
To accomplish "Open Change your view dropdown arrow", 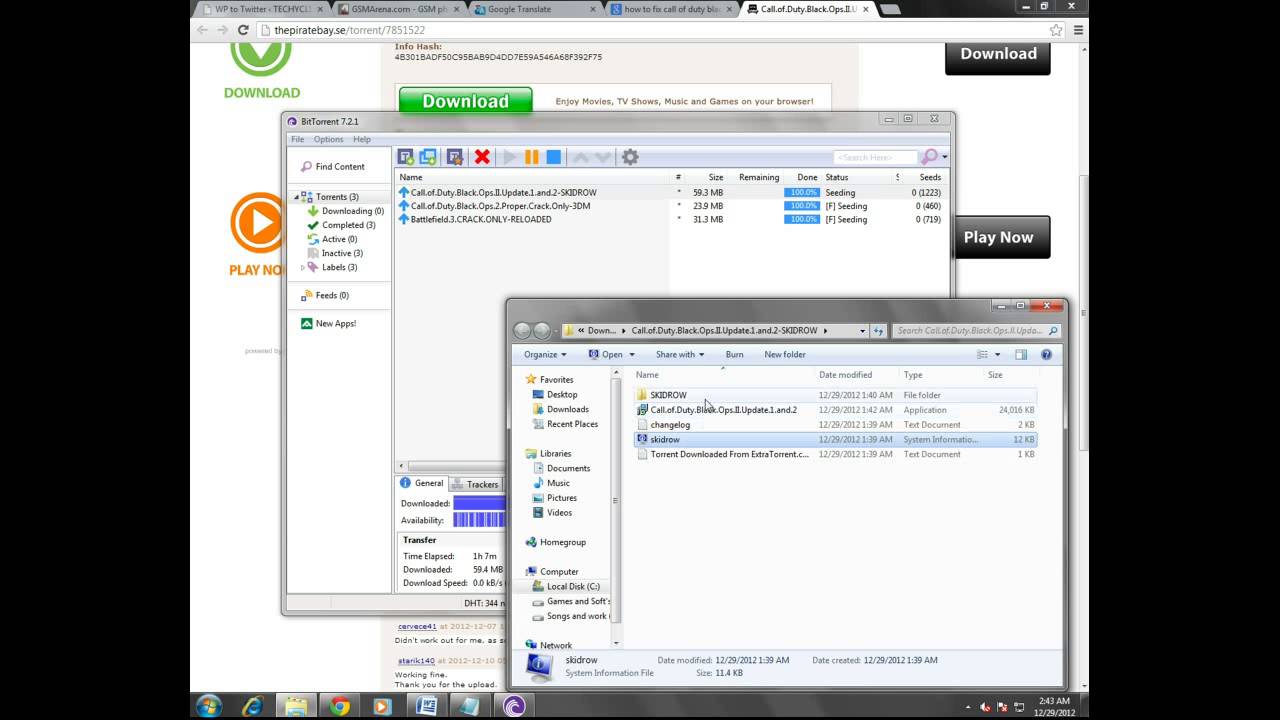I will 997,355.
